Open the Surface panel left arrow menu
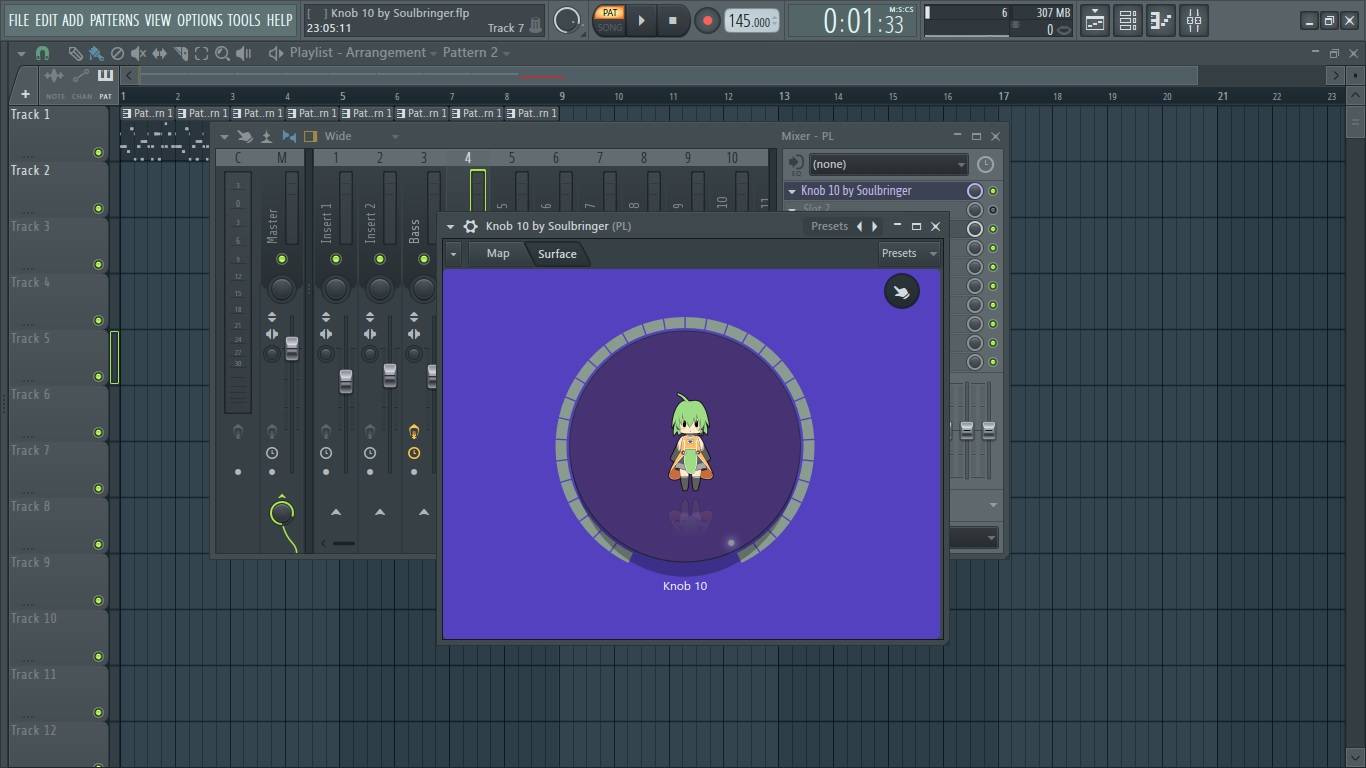This screenshot has width=1366, height=768. [453, 254]
